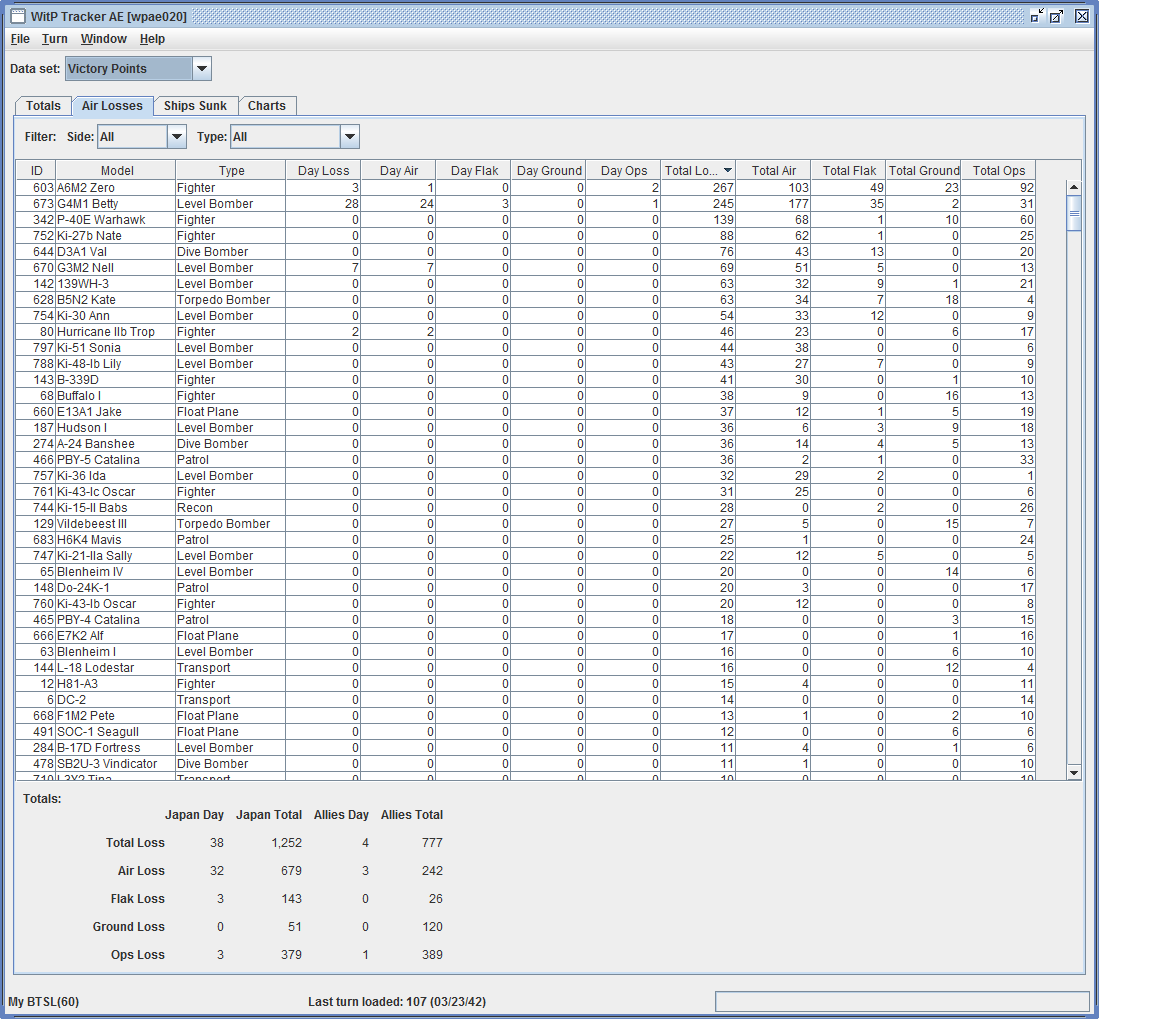Close the WitP Tracker window
The height and width of the screenshot is (1019, 1152).
1081,16
